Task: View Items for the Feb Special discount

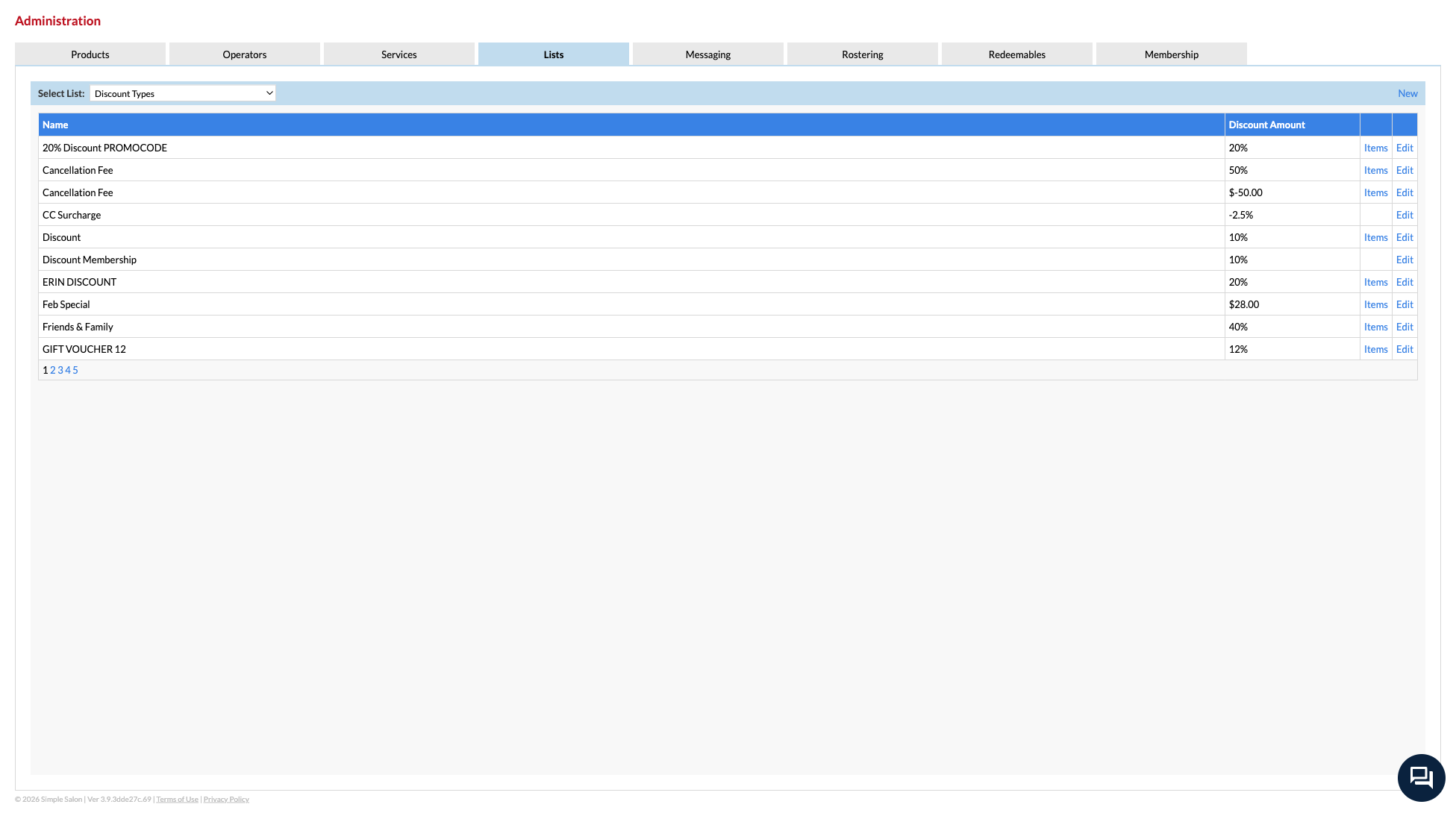Action: coord(1375,304)
